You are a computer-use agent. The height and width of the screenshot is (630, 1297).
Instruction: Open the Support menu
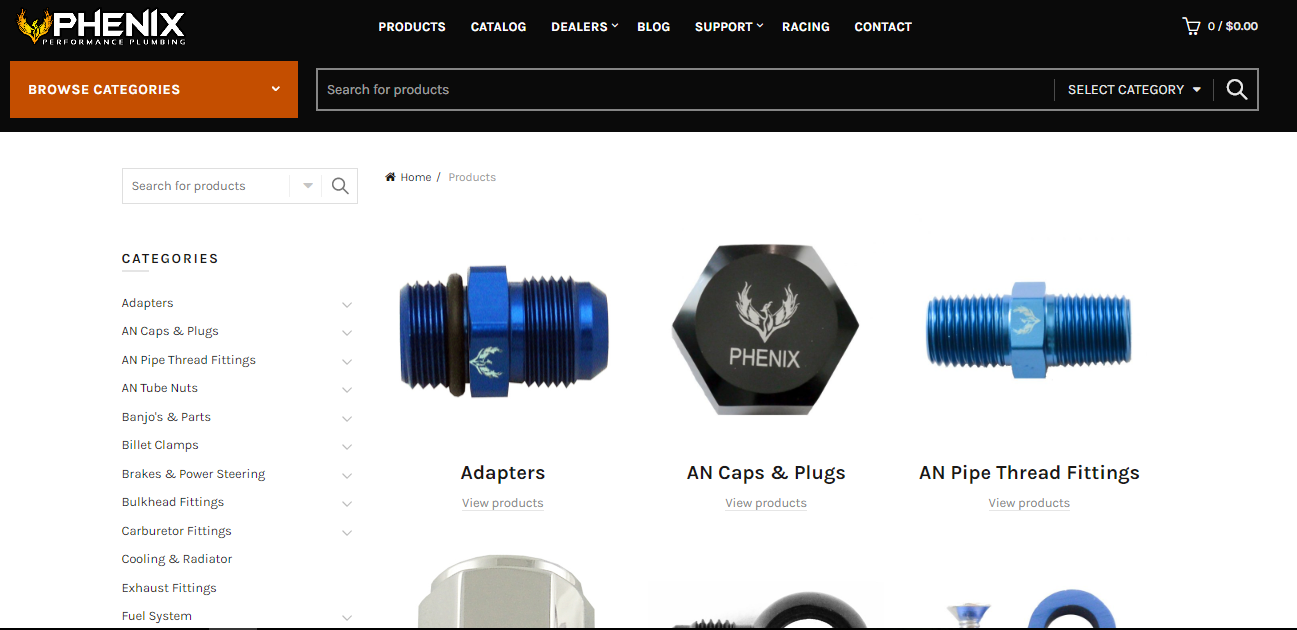coord(728,27)
